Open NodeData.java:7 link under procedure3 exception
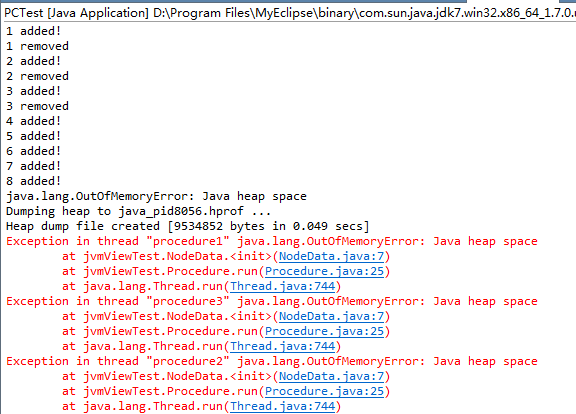 click(332, 316)
